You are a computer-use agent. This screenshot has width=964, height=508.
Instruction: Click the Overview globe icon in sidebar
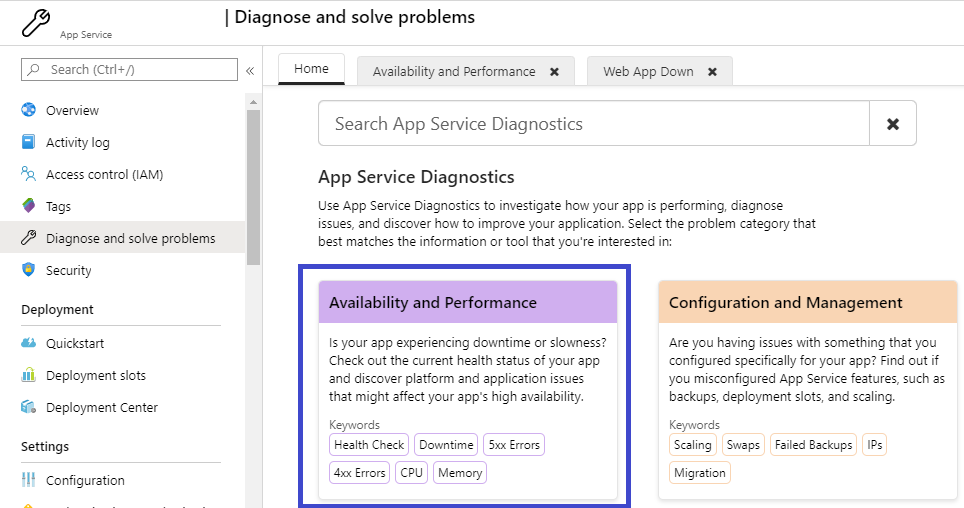(x=29, y=110)
